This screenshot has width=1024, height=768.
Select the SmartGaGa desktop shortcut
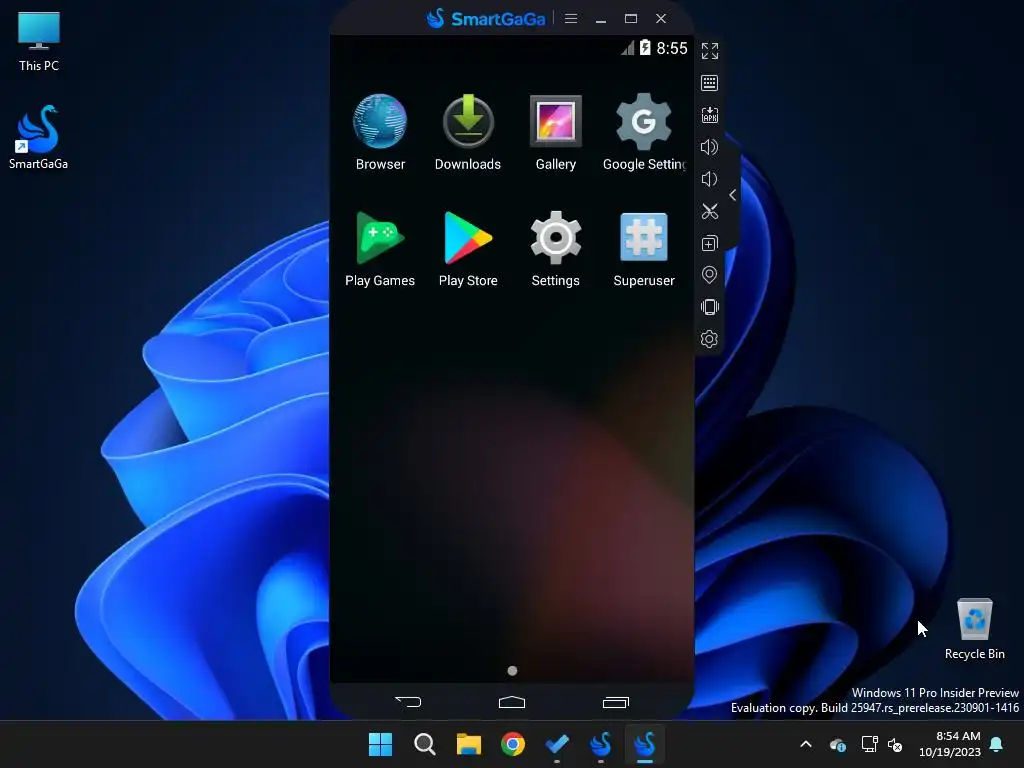coord(39,137)
